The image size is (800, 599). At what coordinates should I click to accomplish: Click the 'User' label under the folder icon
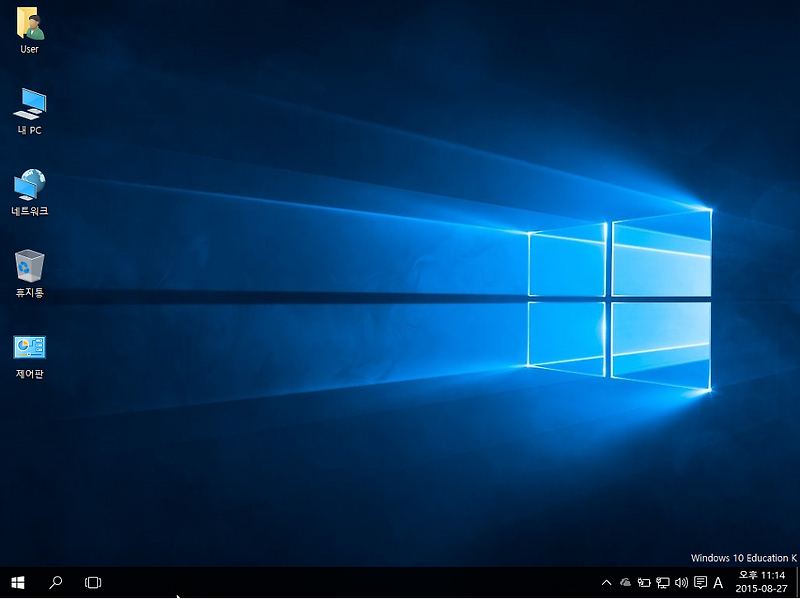(x=30, y=49)
